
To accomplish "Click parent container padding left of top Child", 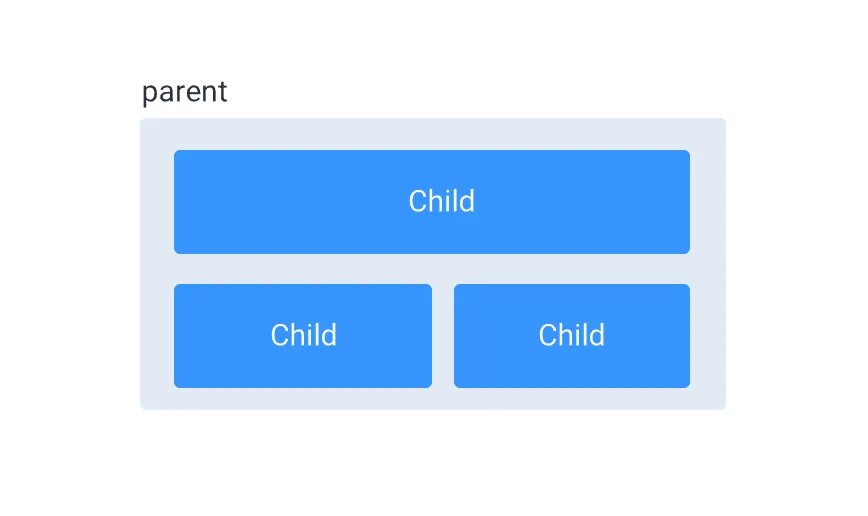I will coord(157,202).
